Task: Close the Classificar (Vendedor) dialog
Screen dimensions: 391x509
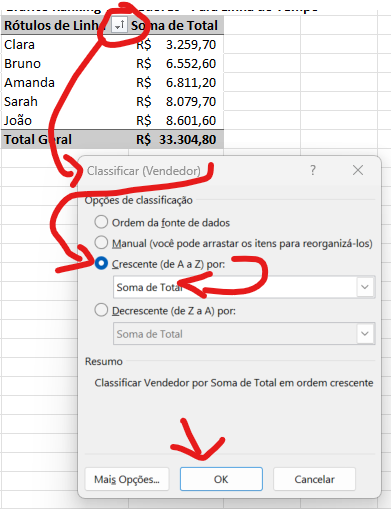Action: [358, 170]
